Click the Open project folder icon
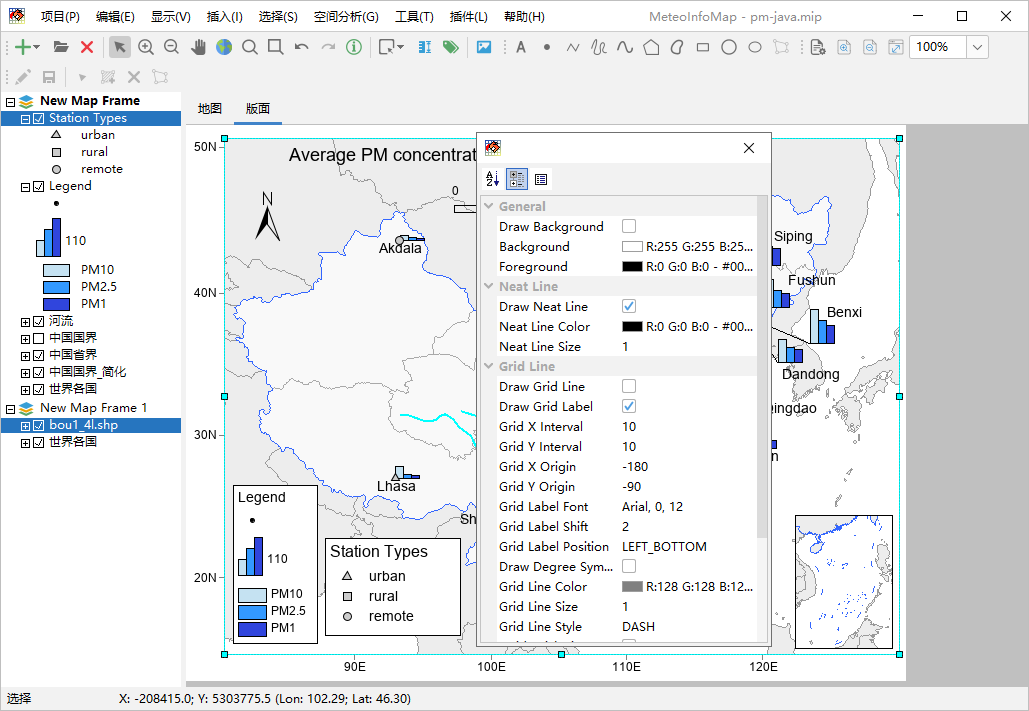 pos(61,47)
